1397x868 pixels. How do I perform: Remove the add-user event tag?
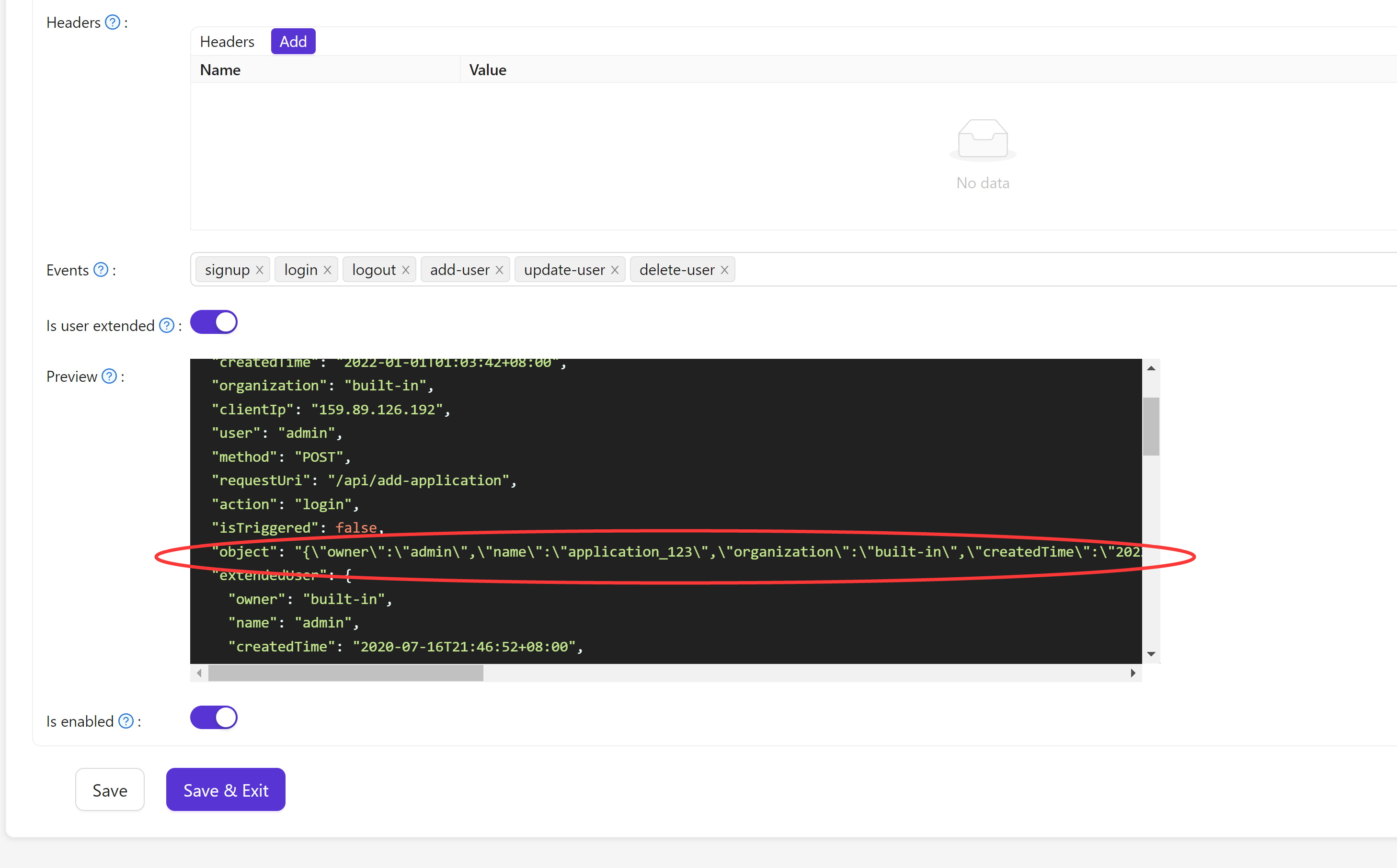[499, 269]
